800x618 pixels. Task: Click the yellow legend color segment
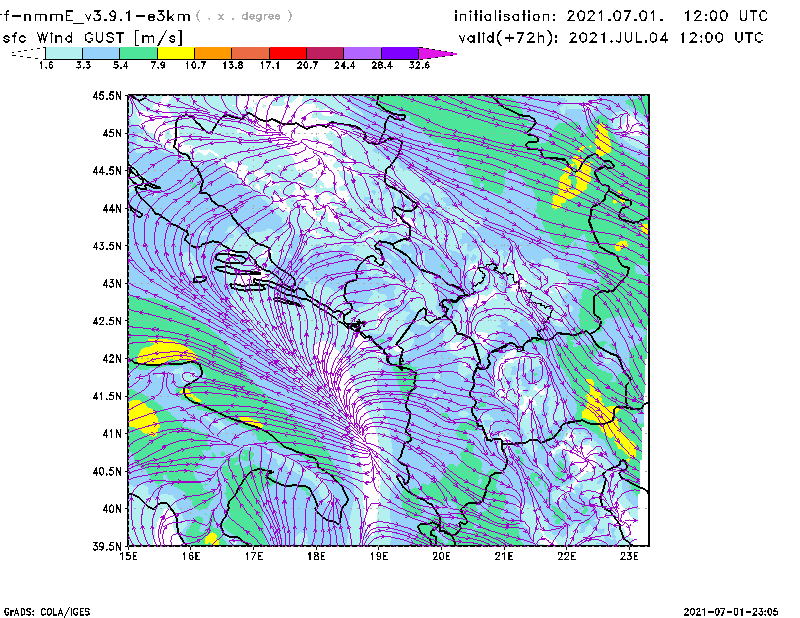[x=175, y=53]
